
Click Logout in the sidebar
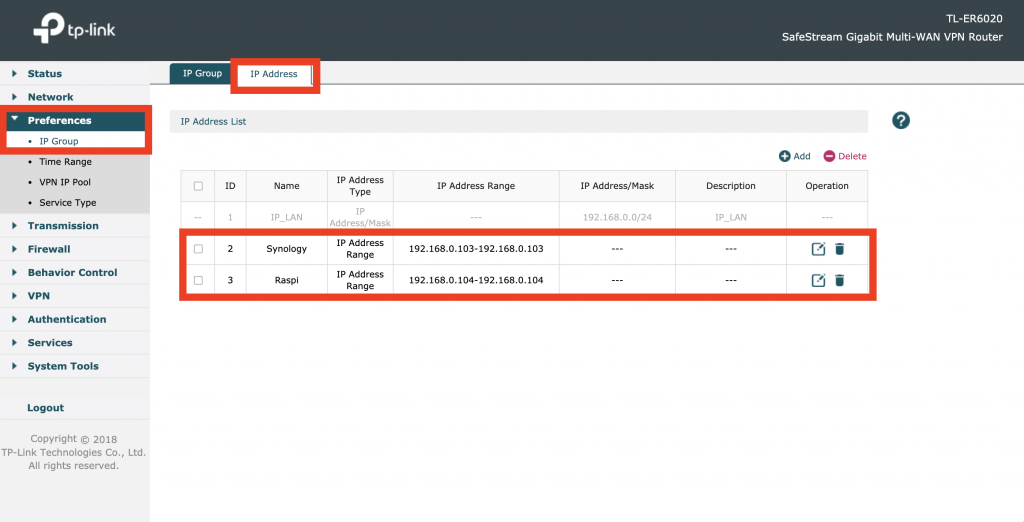(45, 408)
